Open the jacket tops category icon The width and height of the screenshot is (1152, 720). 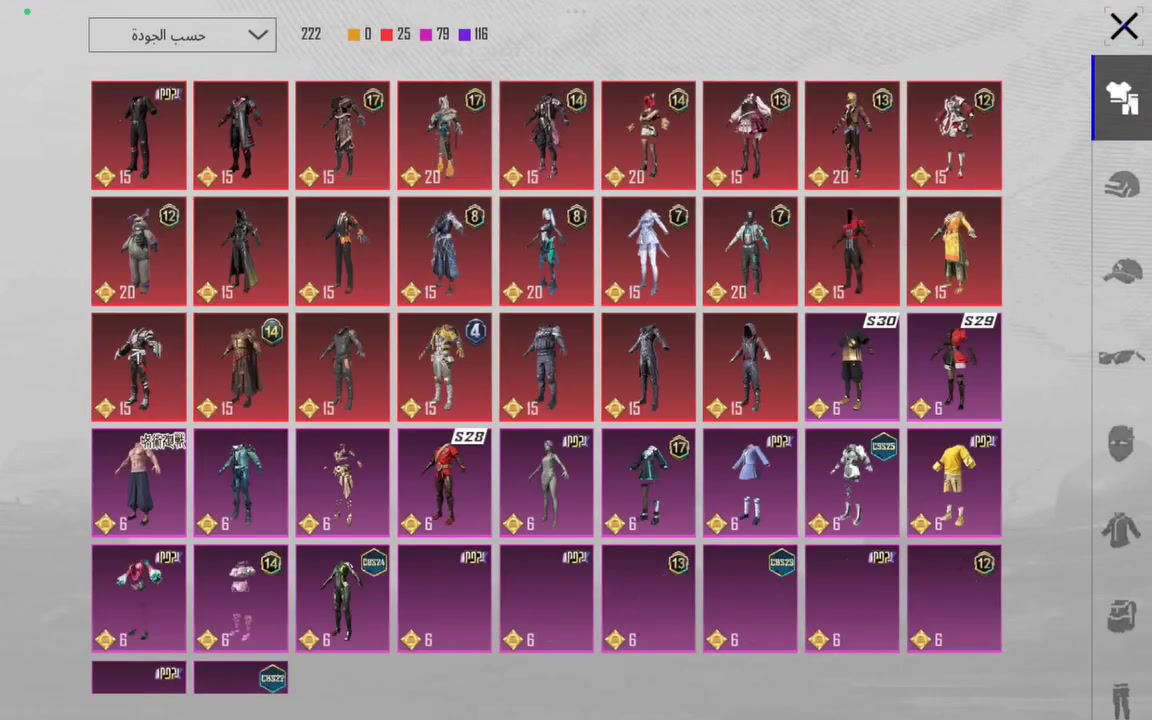tap(1121, 529)
